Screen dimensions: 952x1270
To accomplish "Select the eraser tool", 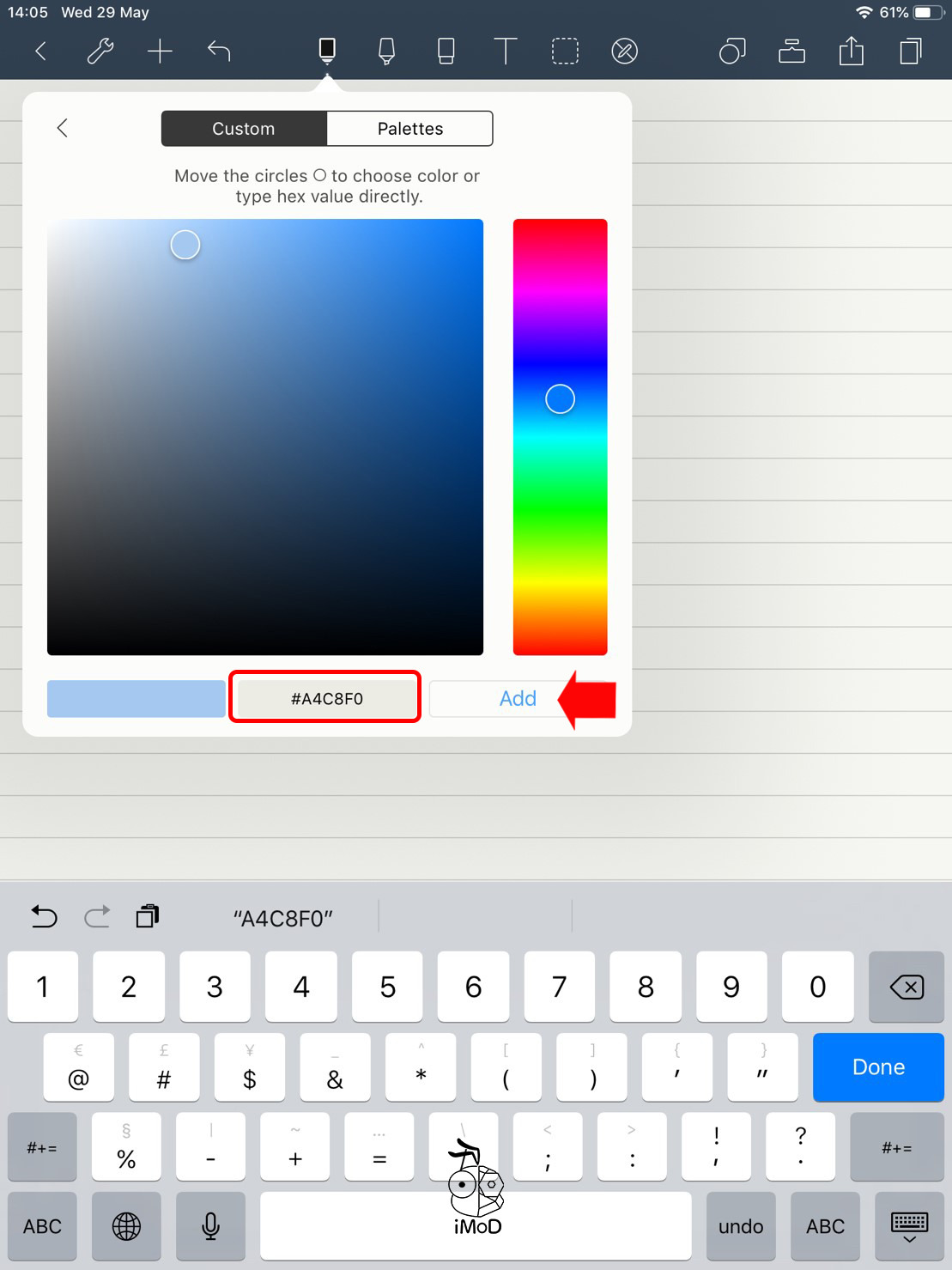I will pyautogui.click(x=446, y=52).
